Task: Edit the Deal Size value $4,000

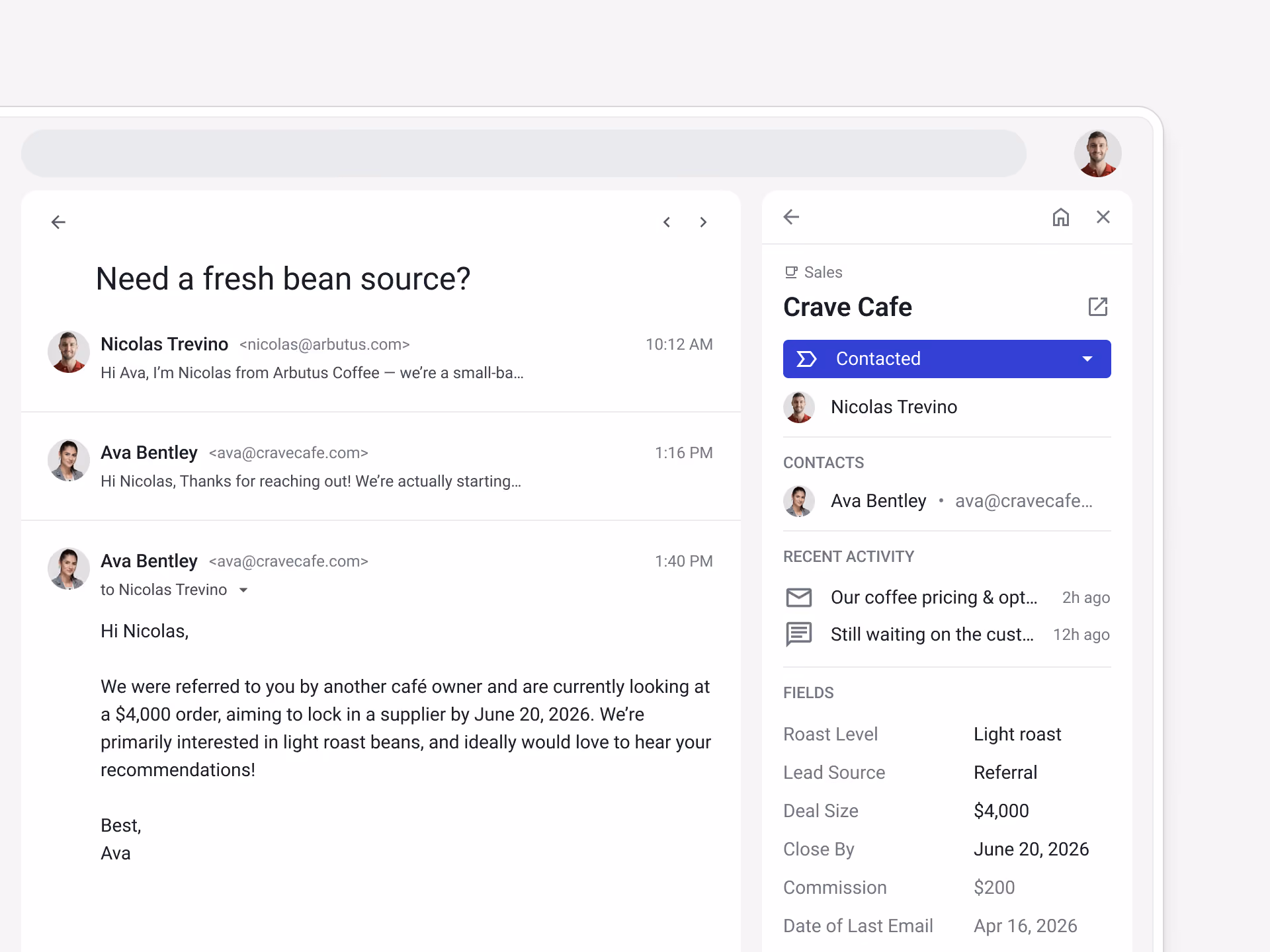Action: click(x=1001, y=811)
